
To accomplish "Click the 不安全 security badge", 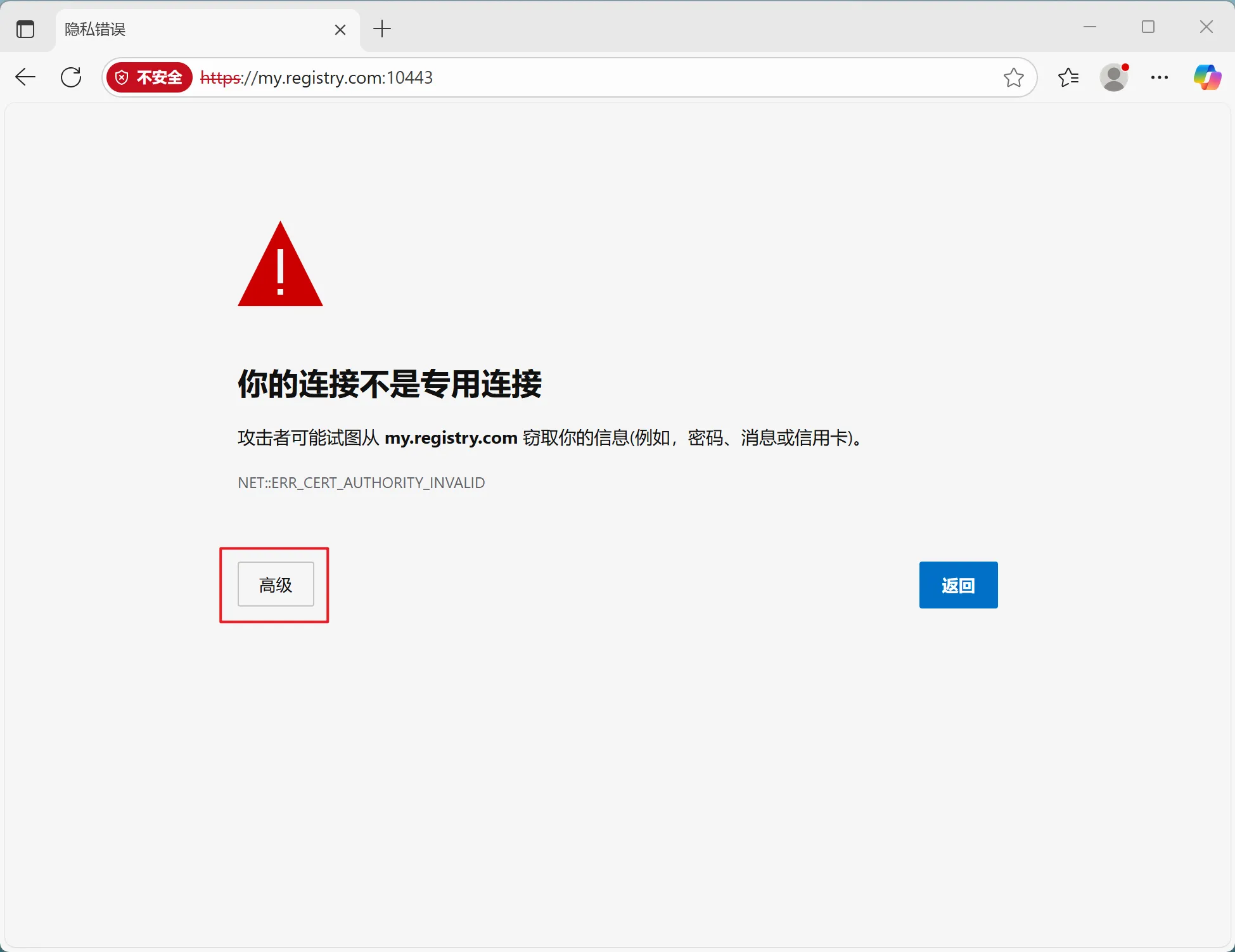I will pyautogui.click(x=150, y=77).
